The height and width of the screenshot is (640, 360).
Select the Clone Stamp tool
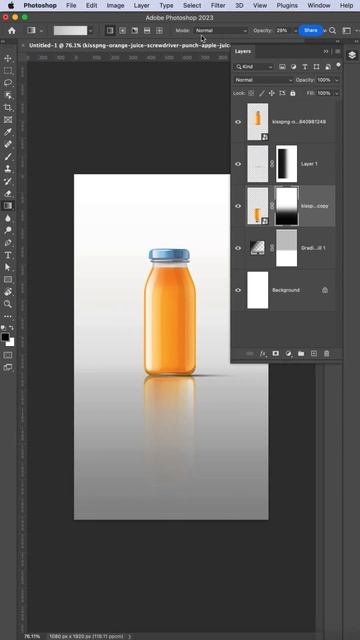(8, 169)
